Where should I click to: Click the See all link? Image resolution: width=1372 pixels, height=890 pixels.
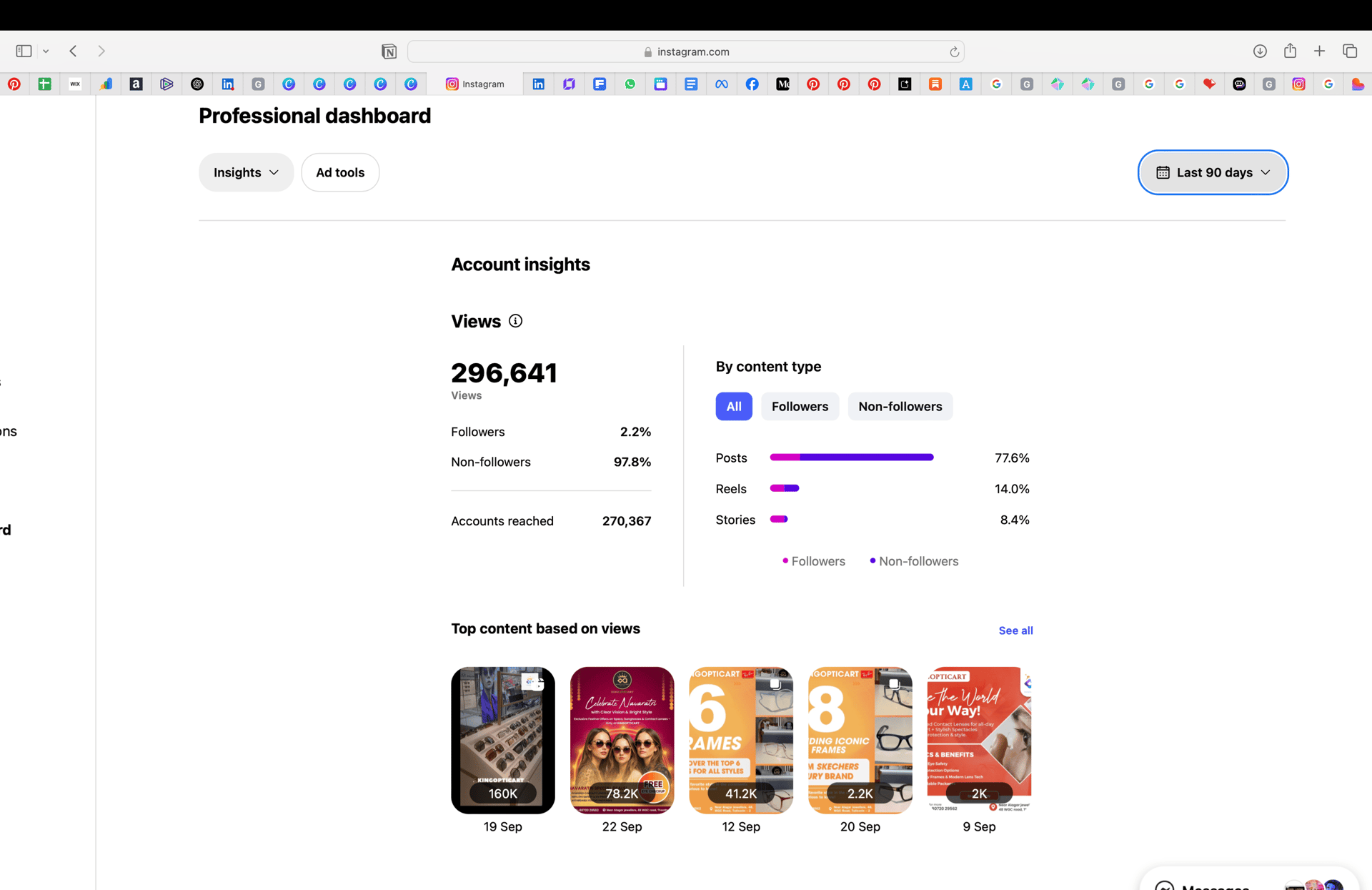(1015, 631)
